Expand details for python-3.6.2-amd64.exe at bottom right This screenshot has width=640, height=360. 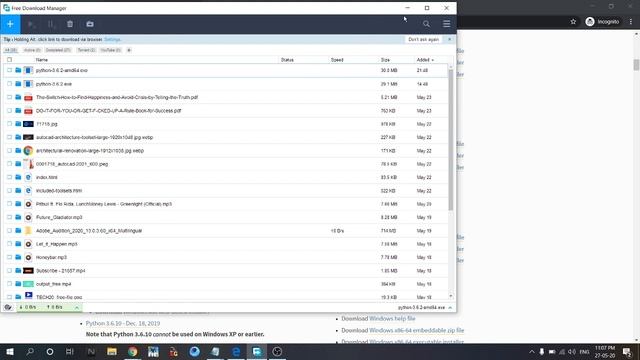(x=450, y=307)
